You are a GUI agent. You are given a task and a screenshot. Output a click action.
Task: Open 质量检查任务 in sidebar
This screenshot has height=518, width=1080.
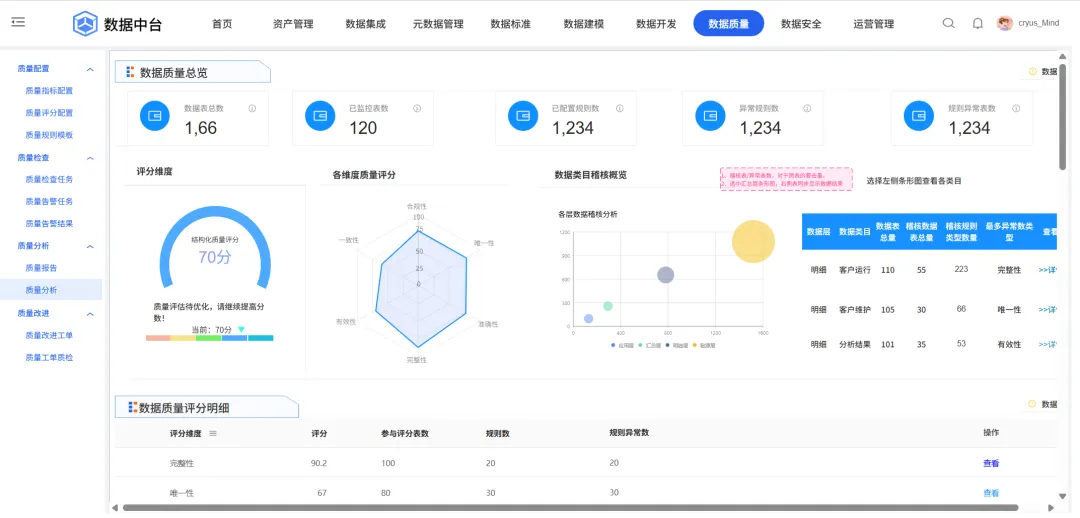pyautogui.click(x=49, y=179)
